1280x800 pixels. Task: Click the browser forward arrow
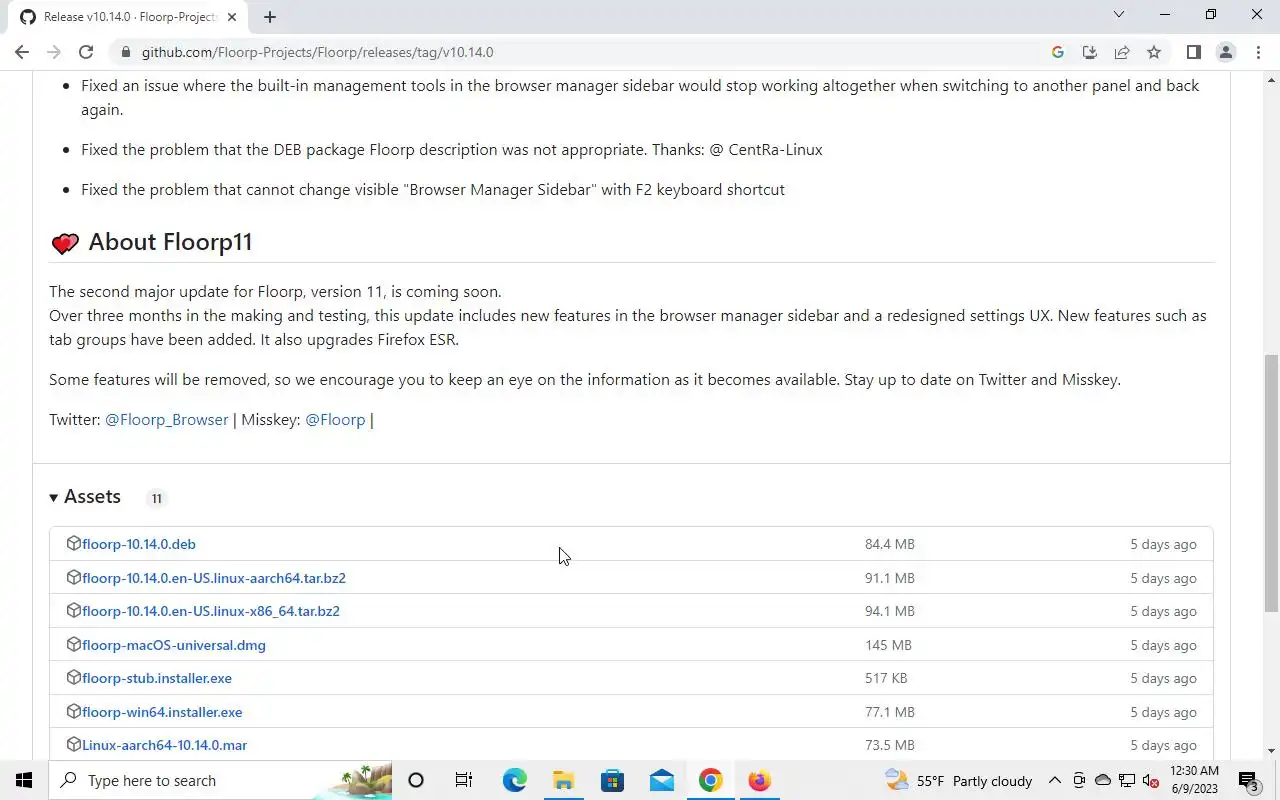(54, 52)
